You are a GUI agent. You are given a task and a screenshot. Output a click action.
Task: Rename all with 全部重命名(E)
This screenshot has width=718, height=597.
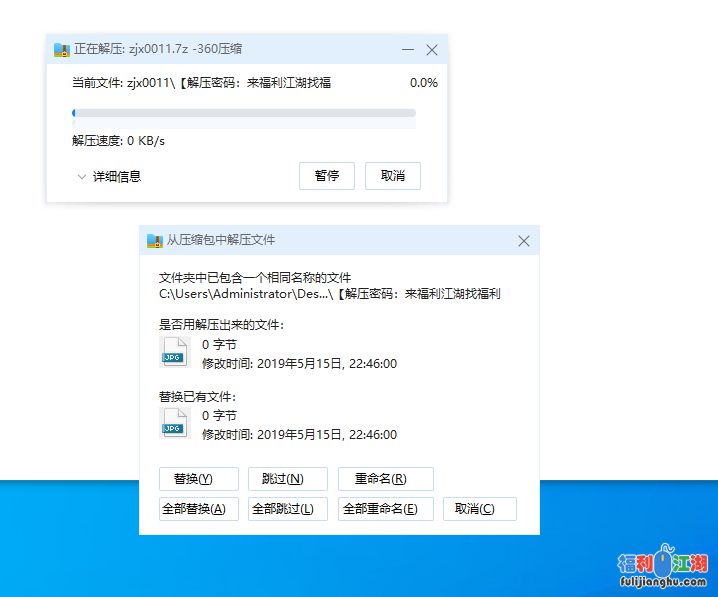(x=385, y=509)
